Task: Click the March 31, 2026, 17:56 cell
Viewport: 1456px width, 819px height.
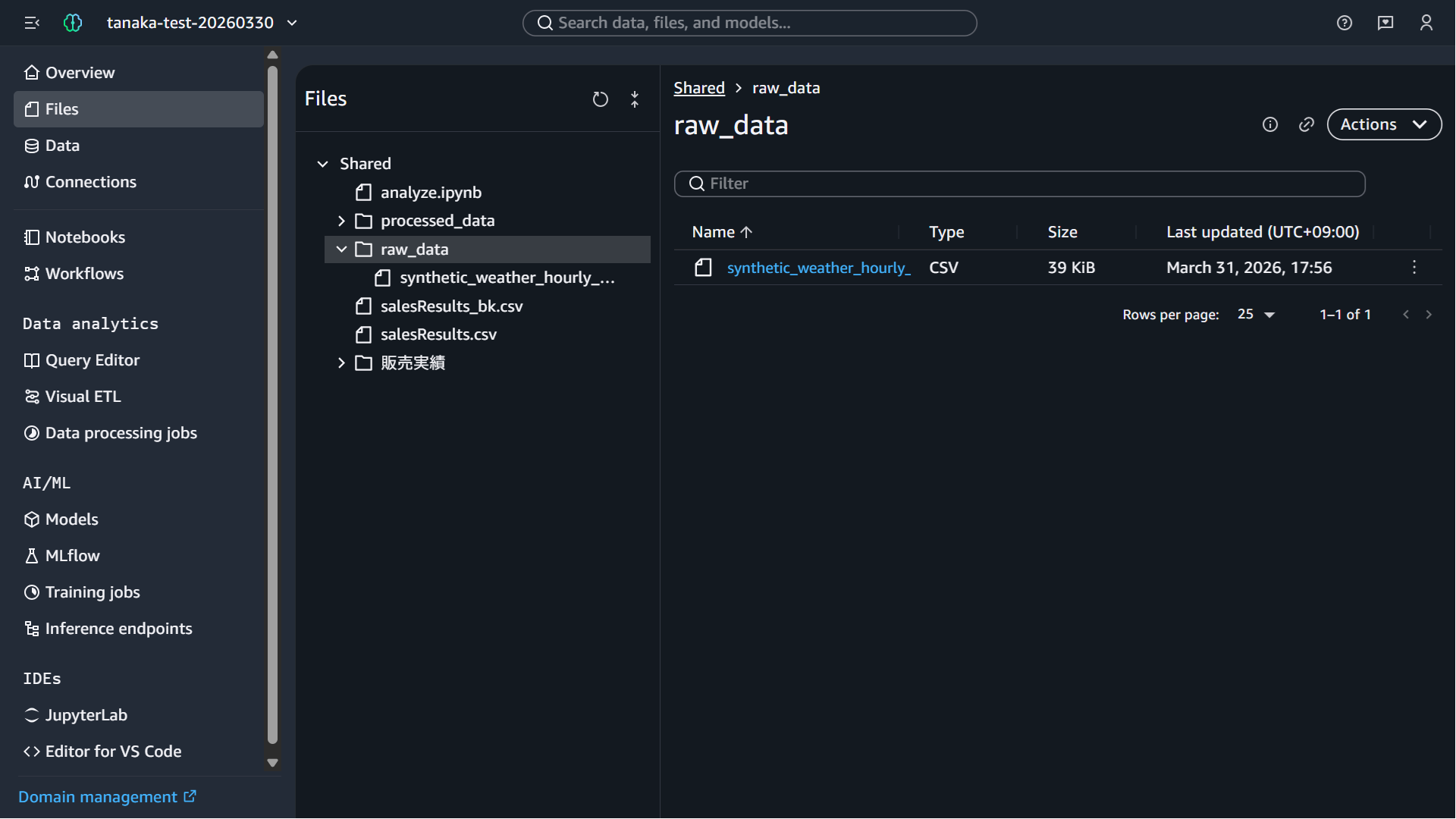Action: pos(1249,268)
